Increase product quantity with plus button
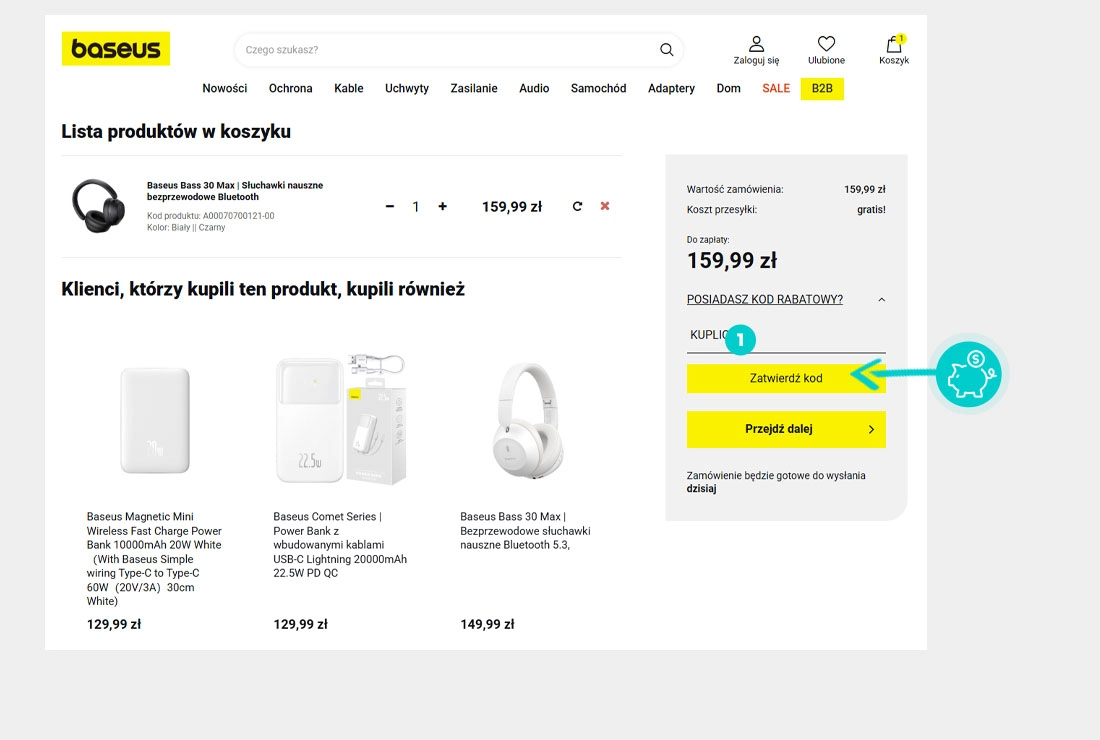Image resolution: width=1100 pixels, height=740 pixels. tap(443, 207)
